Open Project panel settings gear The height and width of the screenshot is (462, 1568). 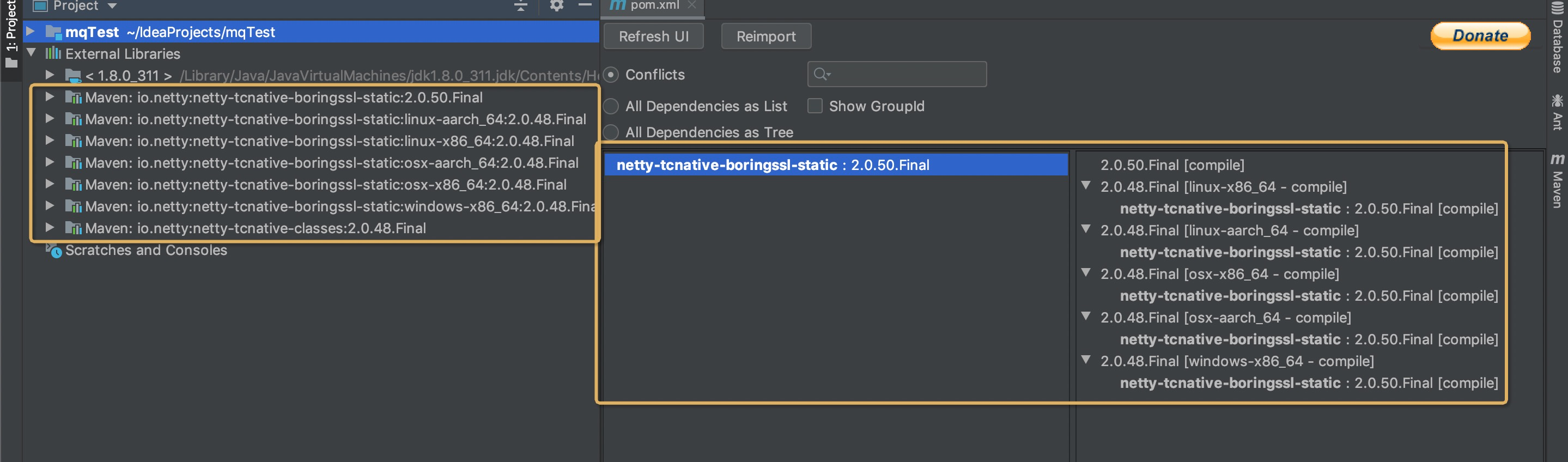tap(556, 5)
